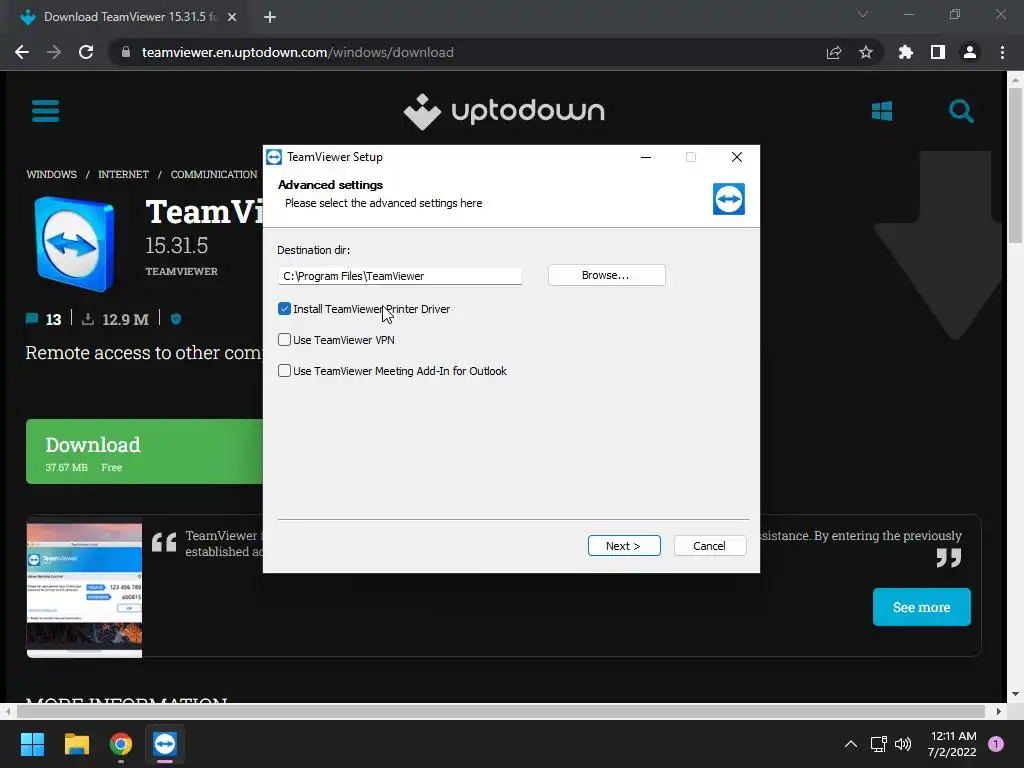Click the comments count icon showing 13
1024x768 pixels.
click(x=31, y=319)
